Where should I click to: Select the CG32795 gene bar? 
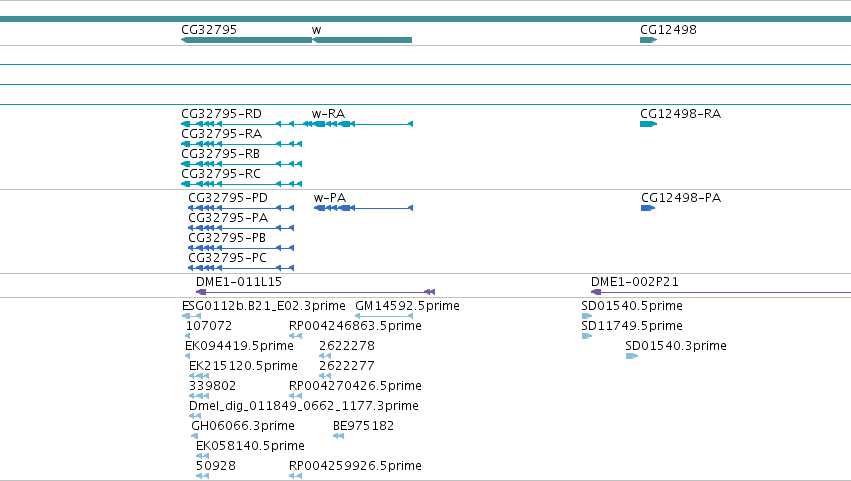(246, 40)
